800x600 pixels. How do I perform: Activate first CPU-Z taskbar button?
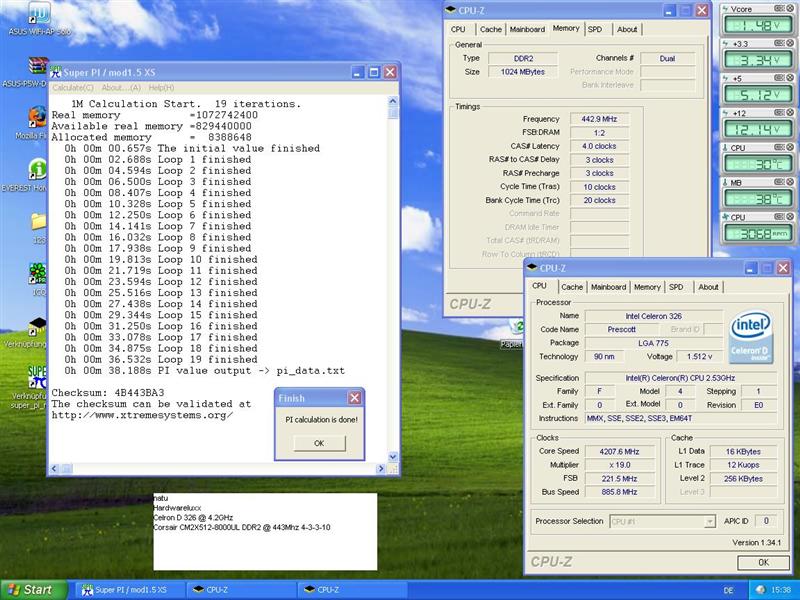[240, 590]
